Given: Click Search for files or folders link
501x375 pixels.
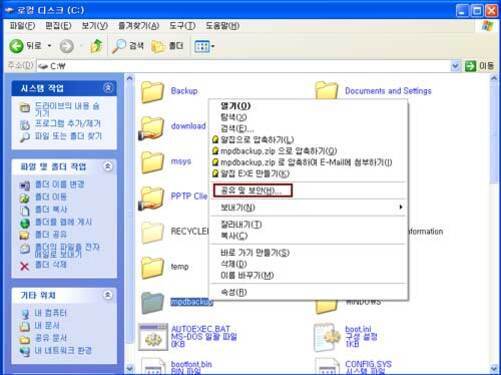Looking at the screenshot, I should point(68,136).
